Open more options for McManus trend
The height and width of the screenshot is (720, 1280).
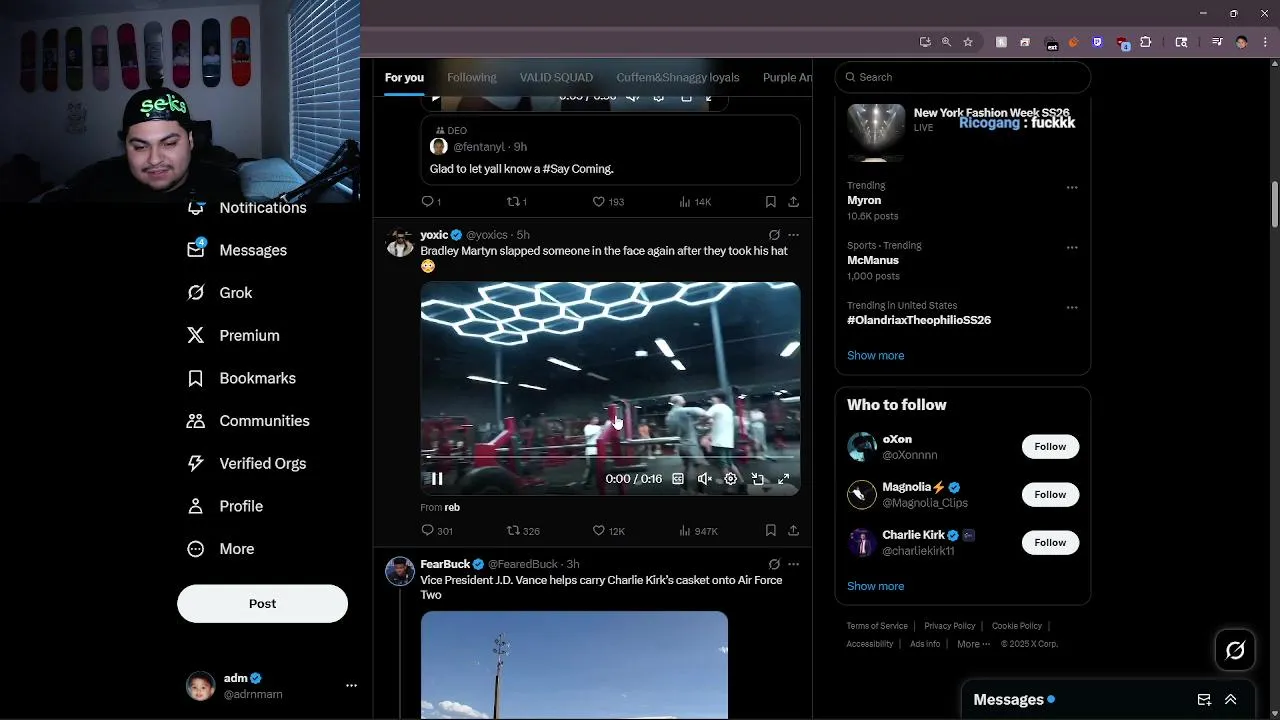click(1072, 247)
